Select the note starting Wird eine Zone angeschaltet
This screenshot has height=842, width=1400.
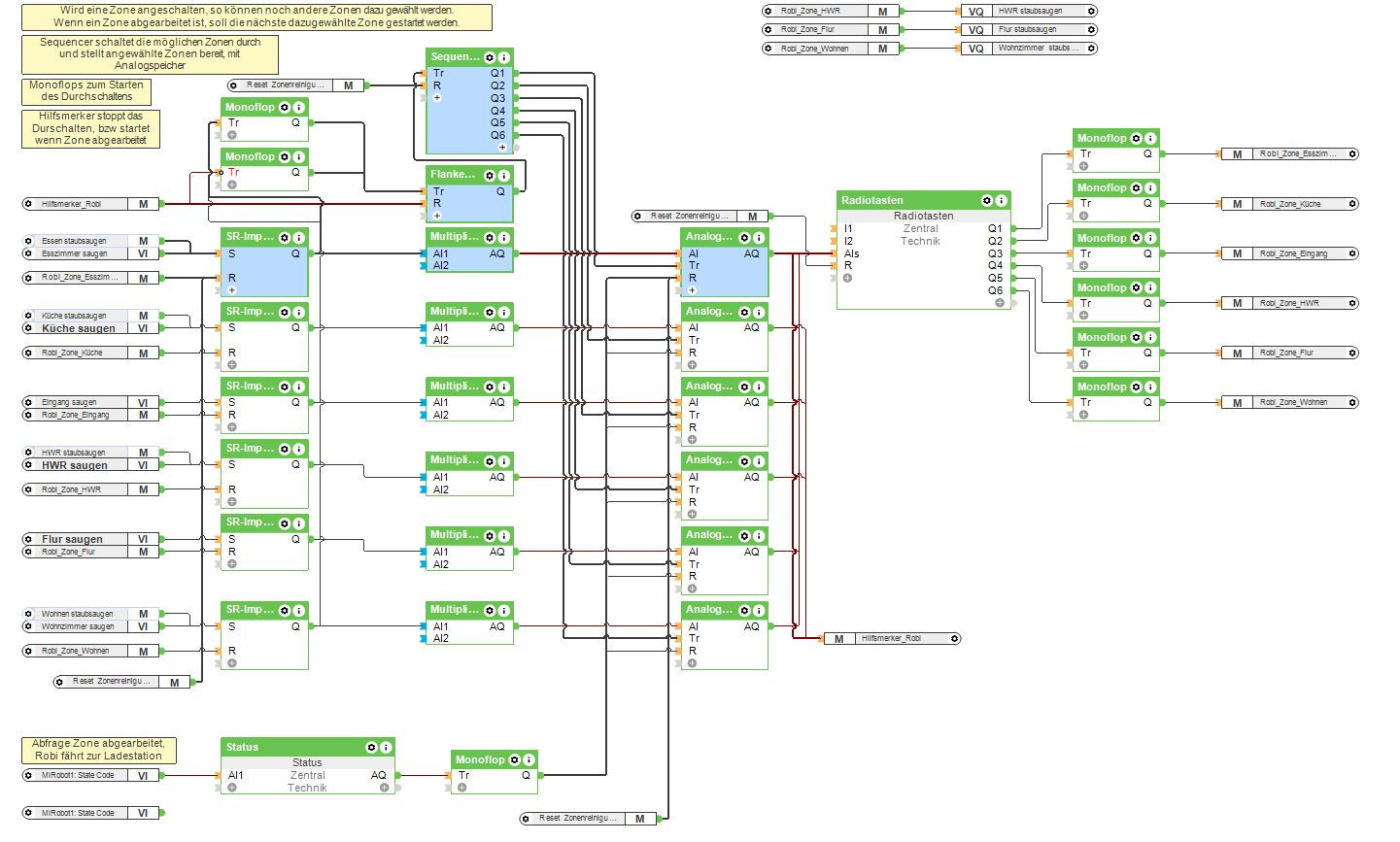(x=258, y=17)
